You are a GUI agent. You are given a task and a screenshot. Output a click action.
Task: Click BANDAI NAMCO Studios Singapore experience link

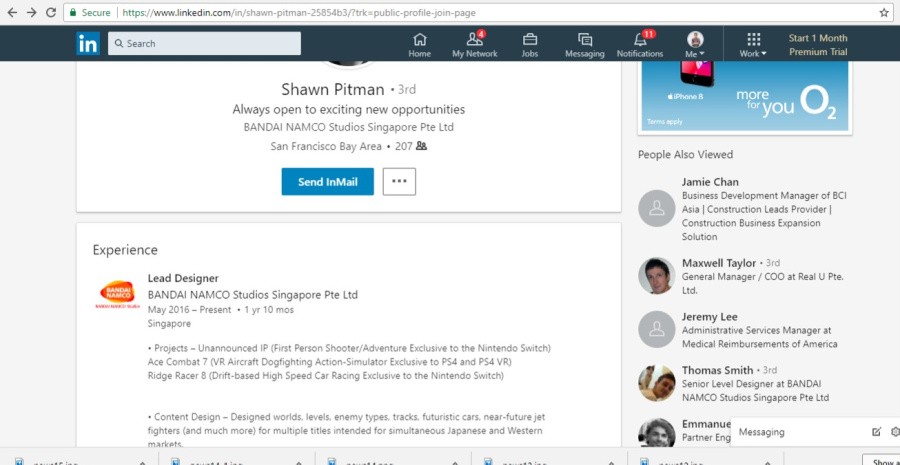coord(253,295)
